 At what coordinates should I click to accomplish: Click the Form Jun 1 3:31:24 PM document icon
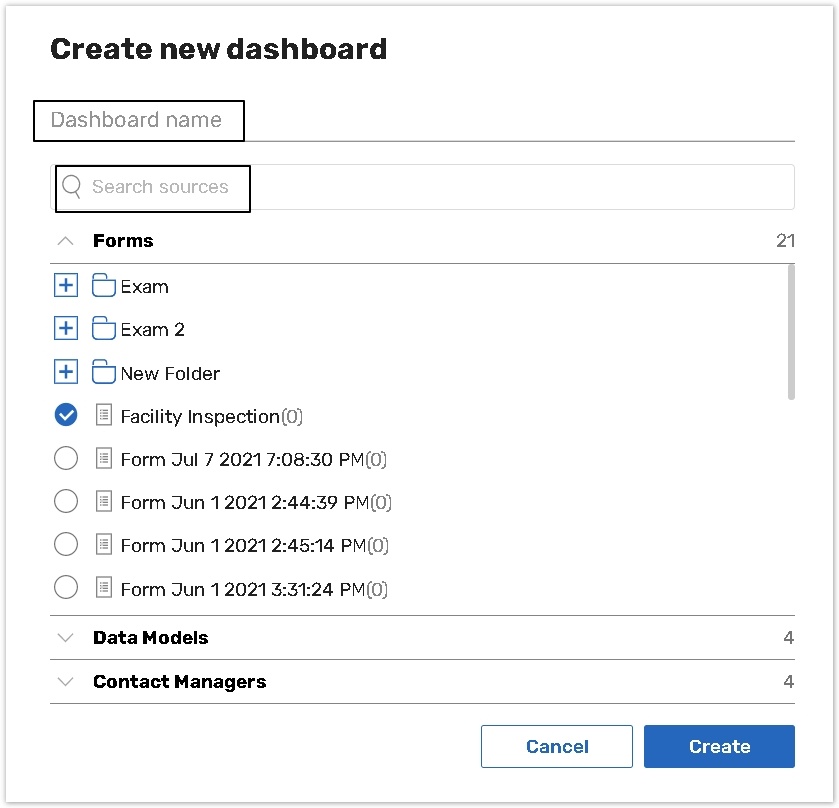103,589
